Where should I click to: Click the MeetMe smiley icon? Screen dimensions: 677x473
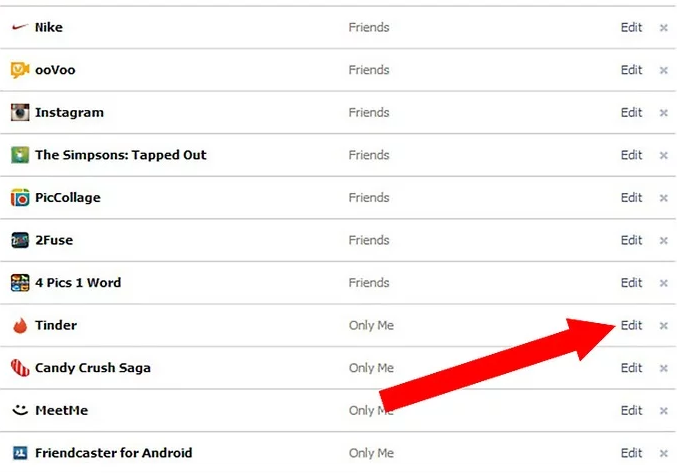19,410
